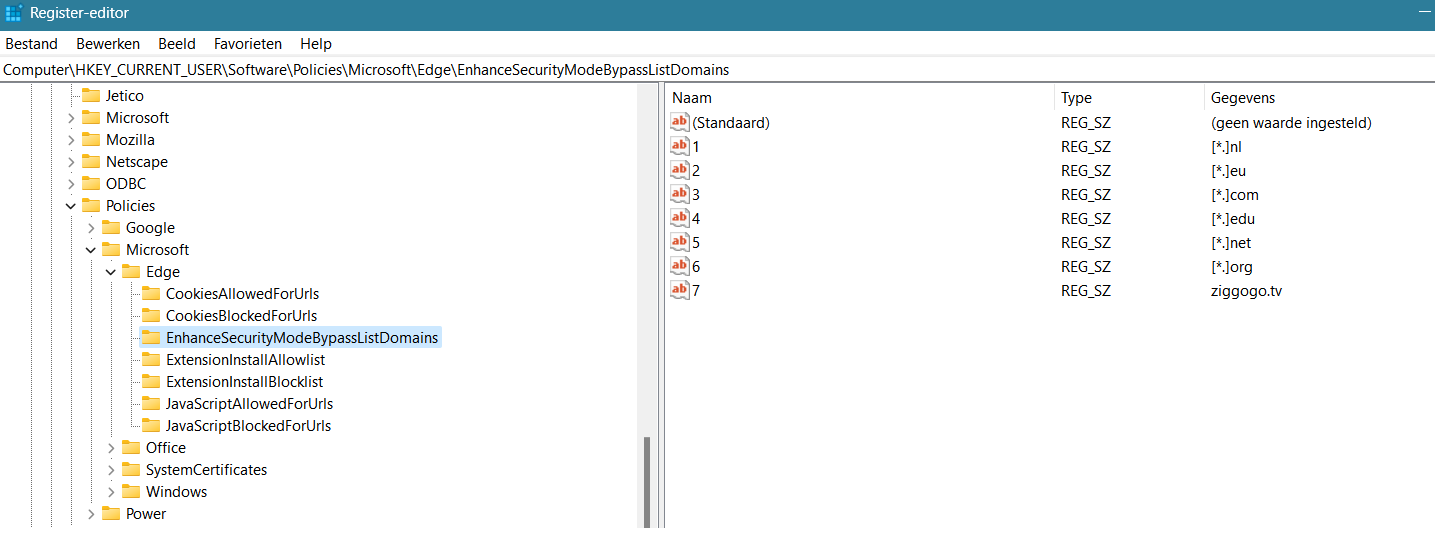Select the Windows folder icon
Viewport: 1435px width, 542px height.
(131, 492)
